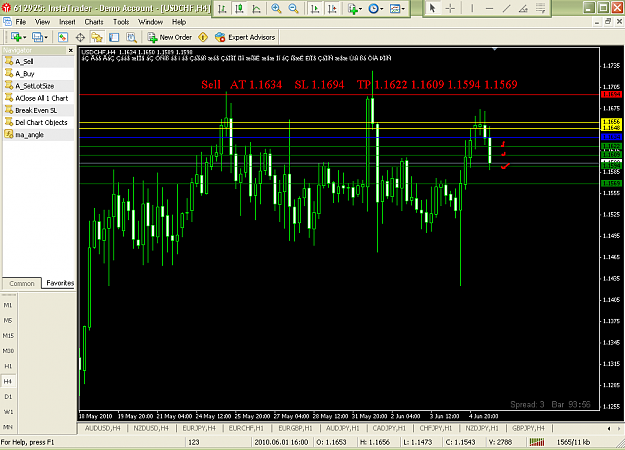625x450 pixels.
Task: Switch to GBPJPY,H4 chart tab
Action: point(528,428)
